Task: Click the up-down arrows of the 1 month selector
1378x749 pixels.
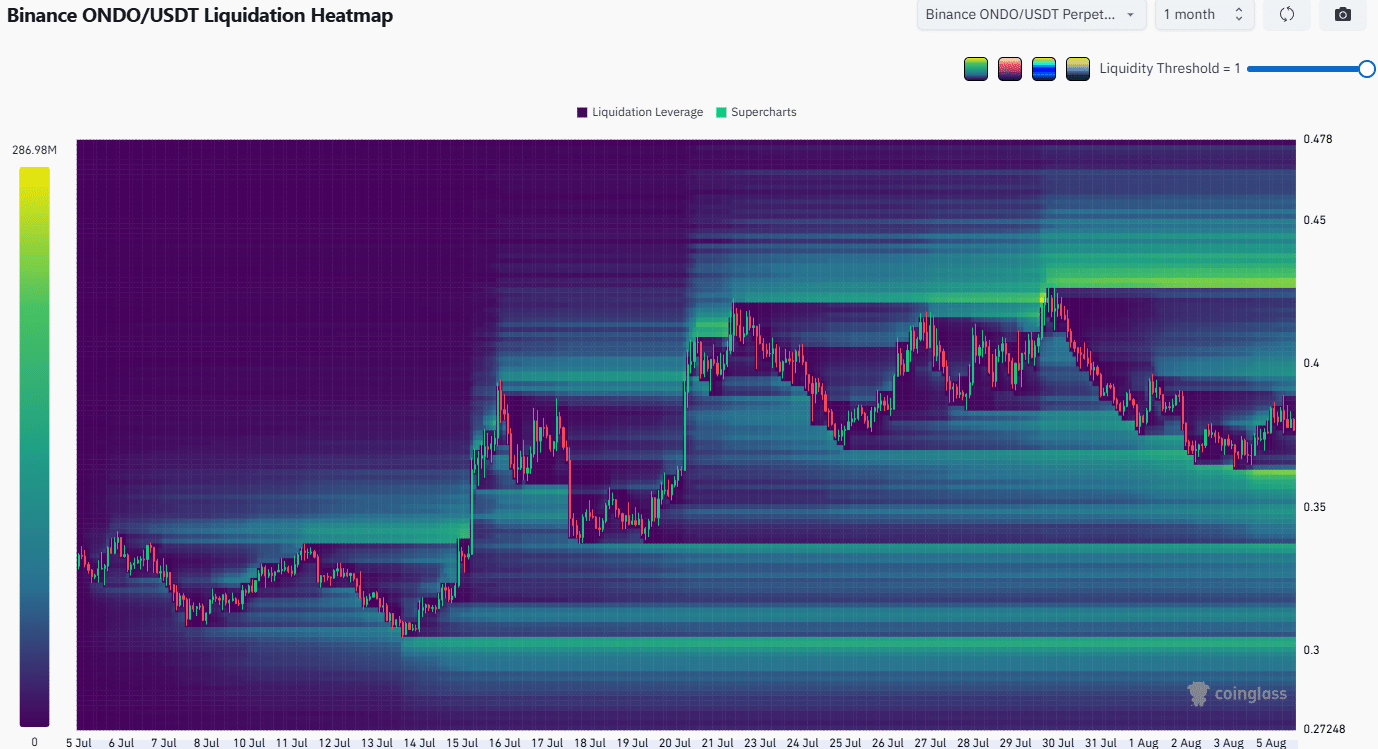Action: pyautogui.click(x=1238, y=14)
